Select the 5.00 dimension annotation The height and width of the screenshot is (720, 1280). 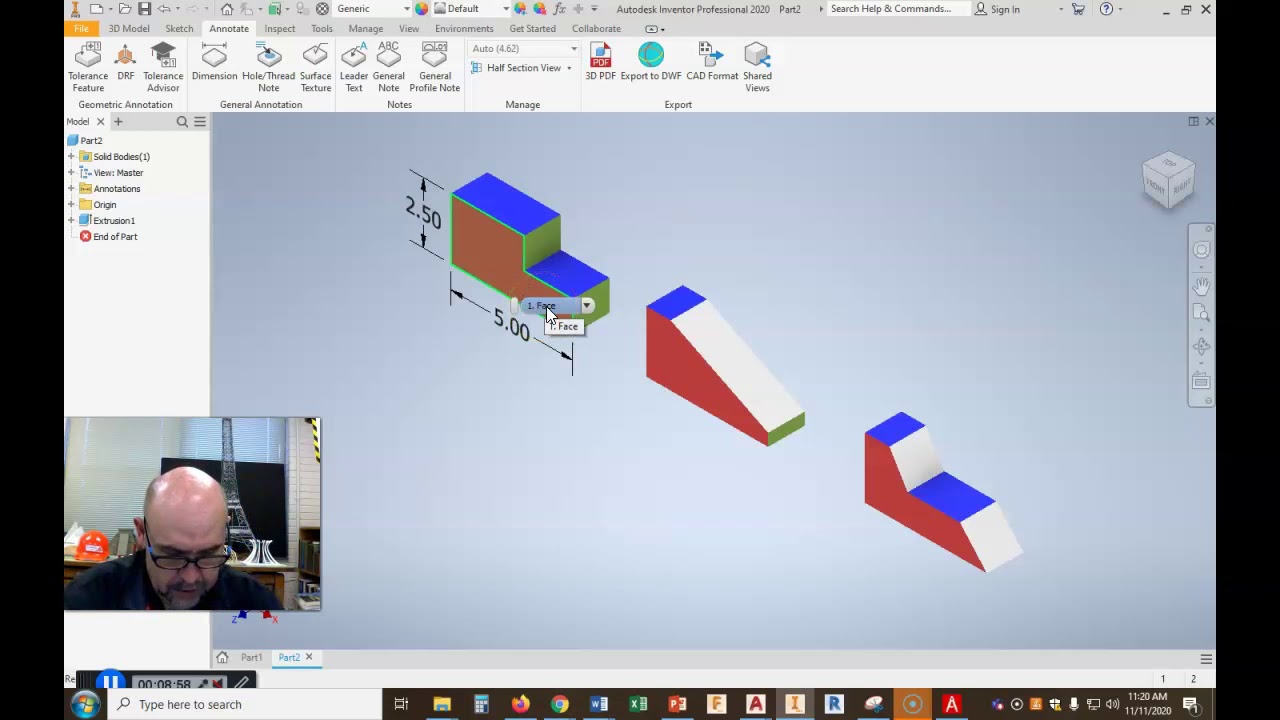pos(511,325)
